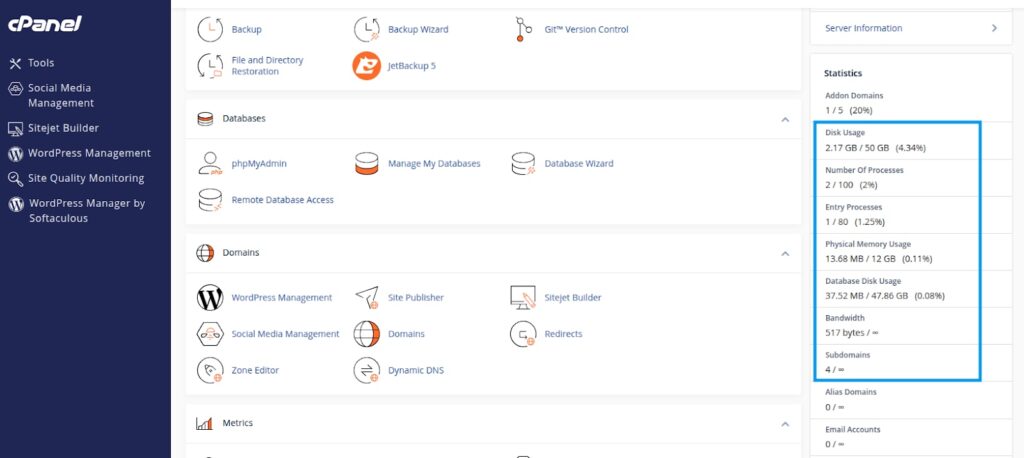The height and width of the screenshot is (458, 1024).
Task: Click the Zone Editor link
Action: tap(255, 370)
